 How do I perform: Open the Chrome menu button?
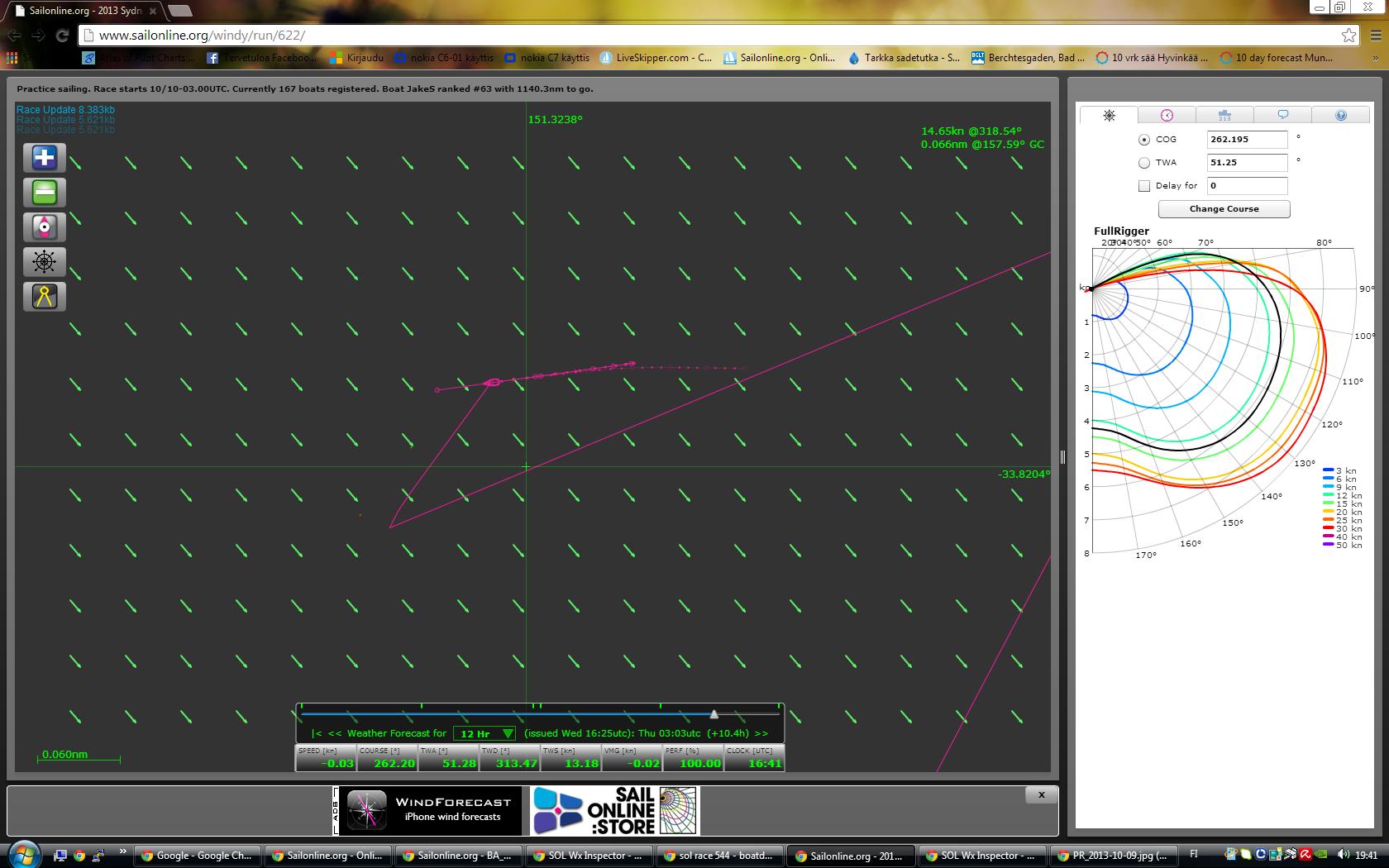click(1375, 36)
